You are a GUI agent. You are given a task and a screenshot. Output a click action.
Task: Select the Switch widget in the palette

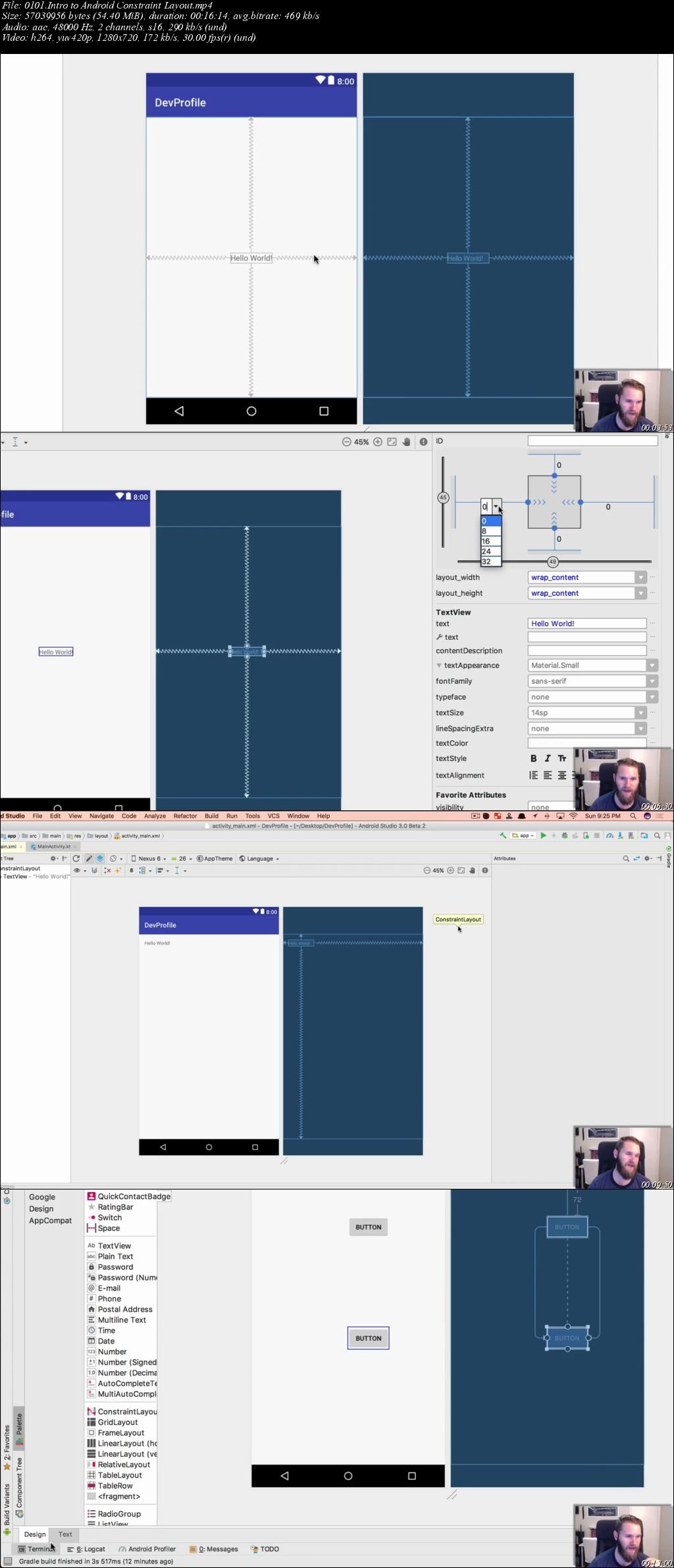(x=105, y=1218)
